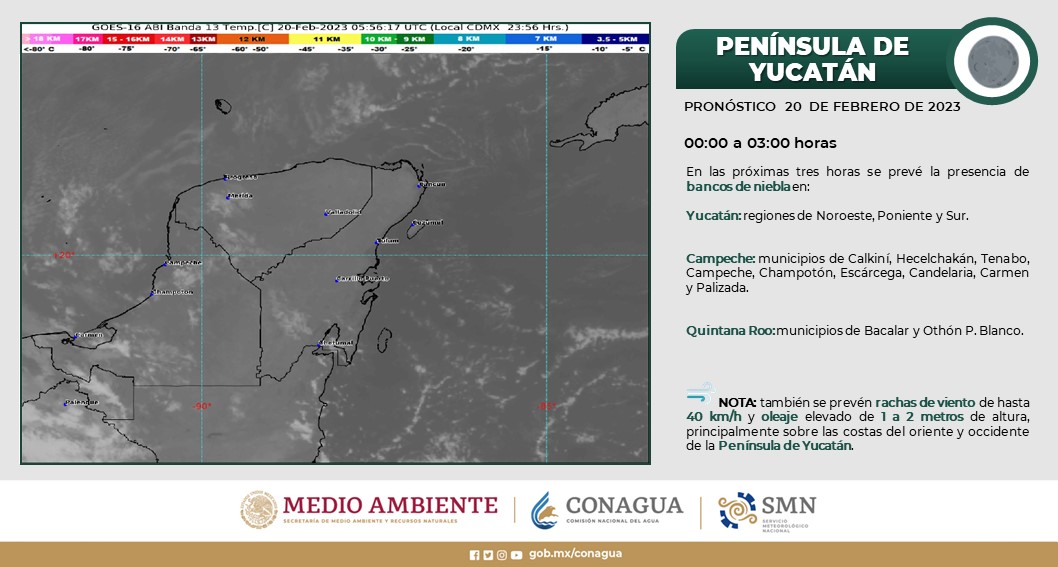Select the blue 7 KM legend swatch
The width and height of the screenshot is (1058, 567).
(545, 39)
